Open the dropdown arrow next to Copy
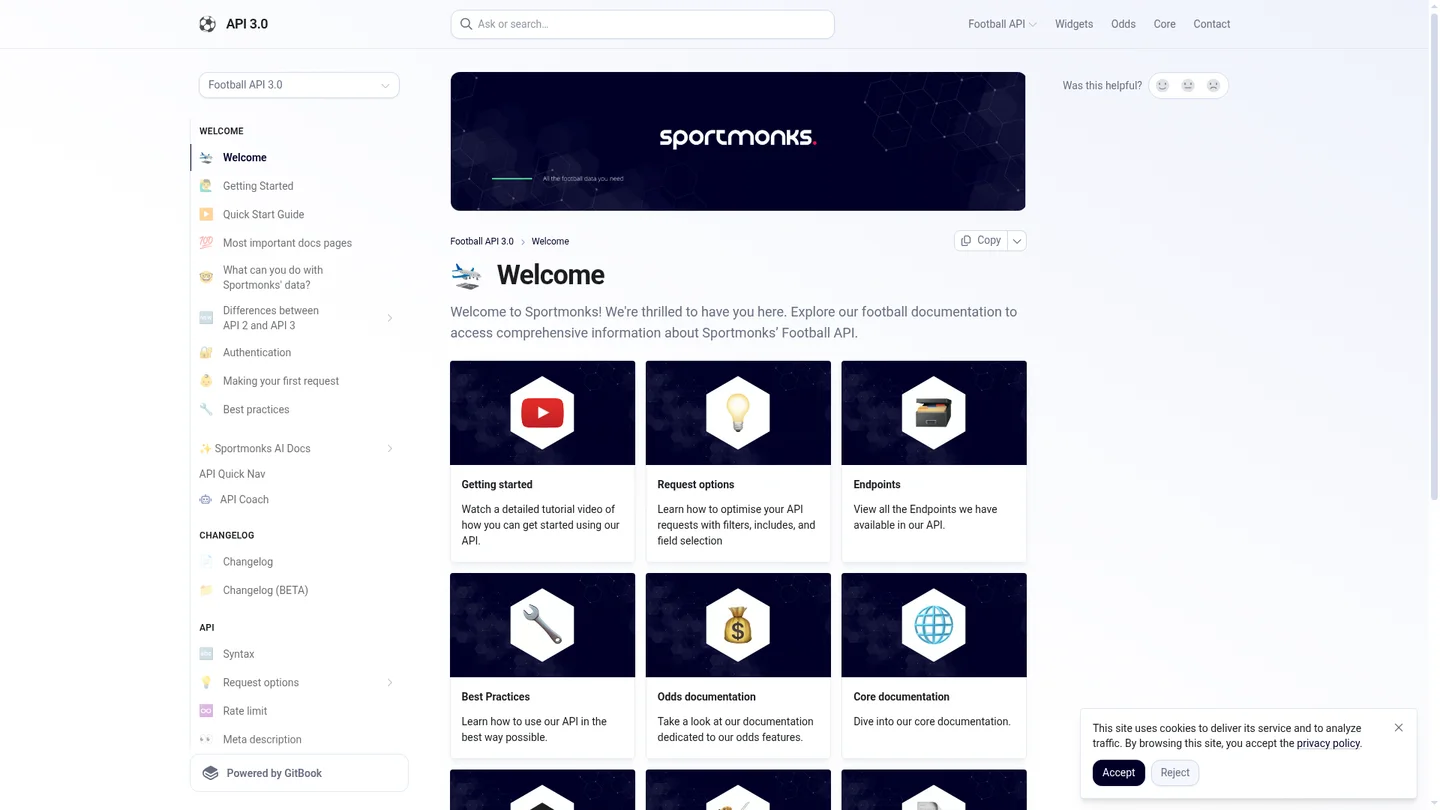The height and width of the screenshot is (810, 1440). 1017,240
